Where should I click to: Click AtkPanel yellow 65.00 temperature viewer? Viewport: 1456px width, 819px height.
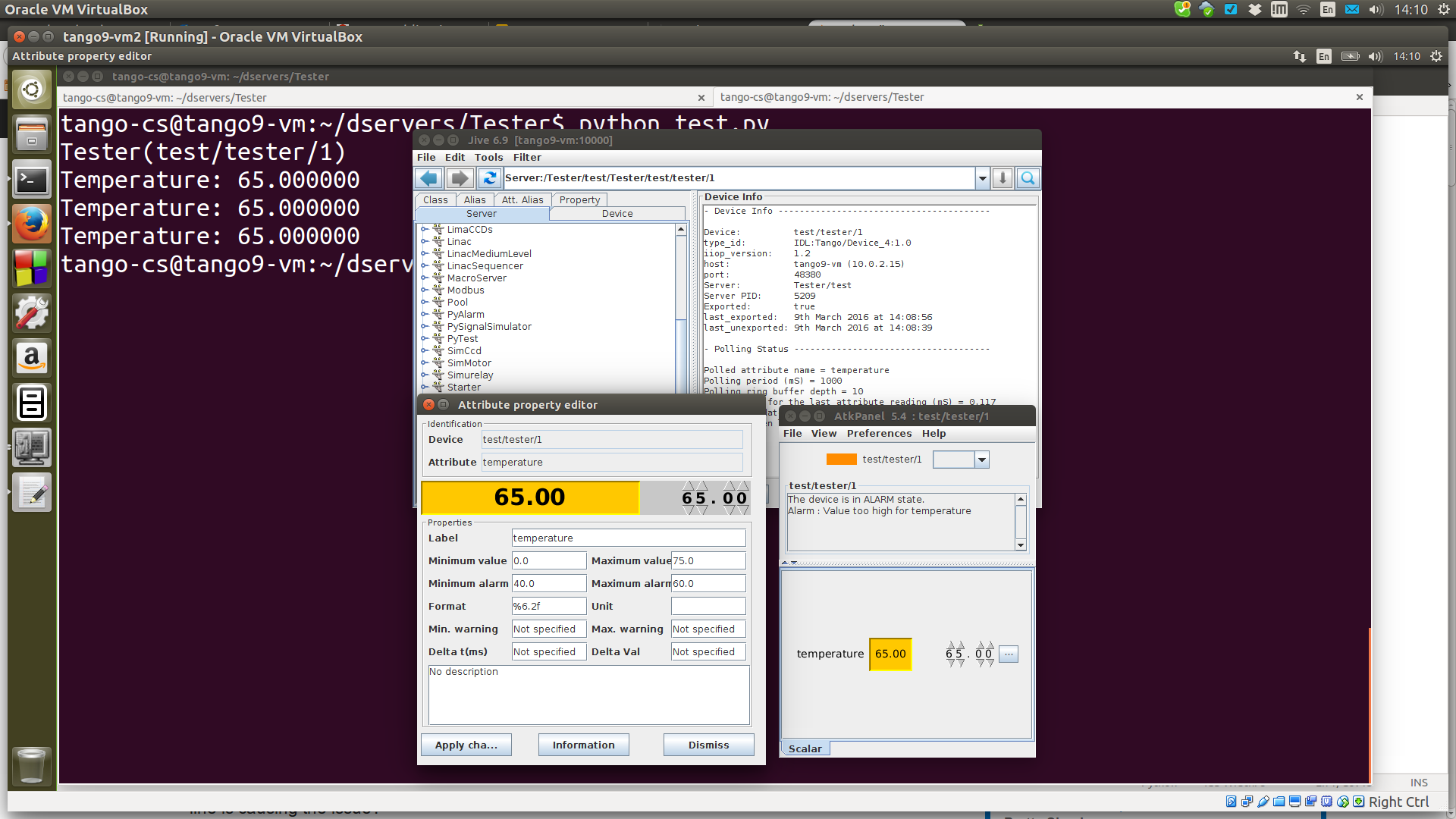pyautogui.click(x=890, y=654)
